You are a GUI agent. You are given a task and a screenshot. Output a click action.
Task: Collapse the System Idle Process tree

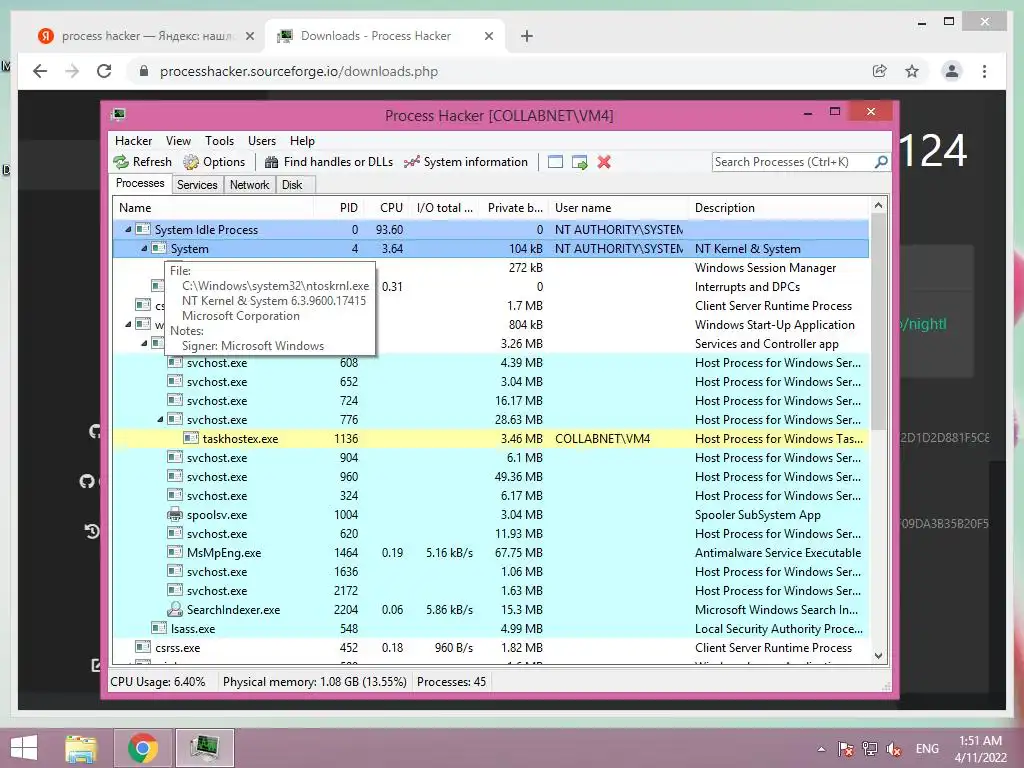(128, 229)
